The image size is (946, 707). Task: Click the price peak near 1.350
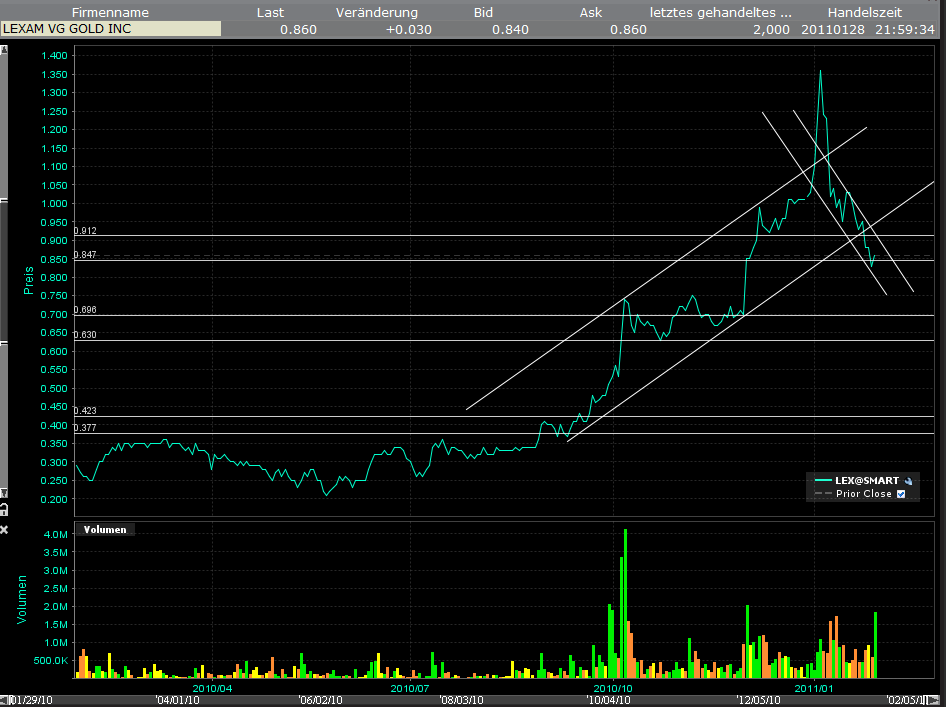[x=820, y=72]
